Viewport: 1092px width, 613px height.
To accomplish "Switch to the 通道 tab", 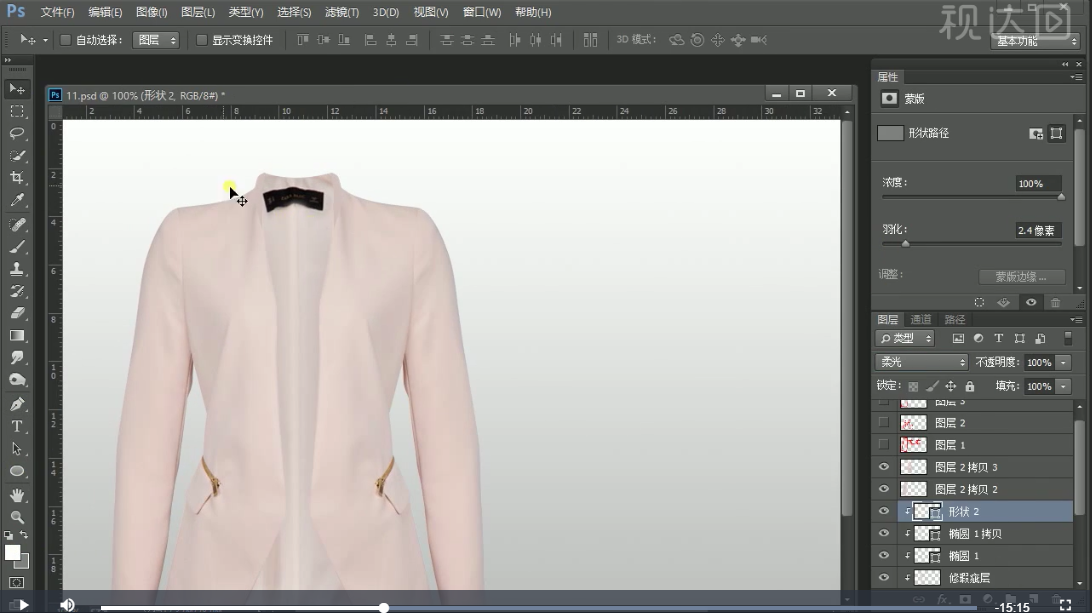I will pos(921,320).
